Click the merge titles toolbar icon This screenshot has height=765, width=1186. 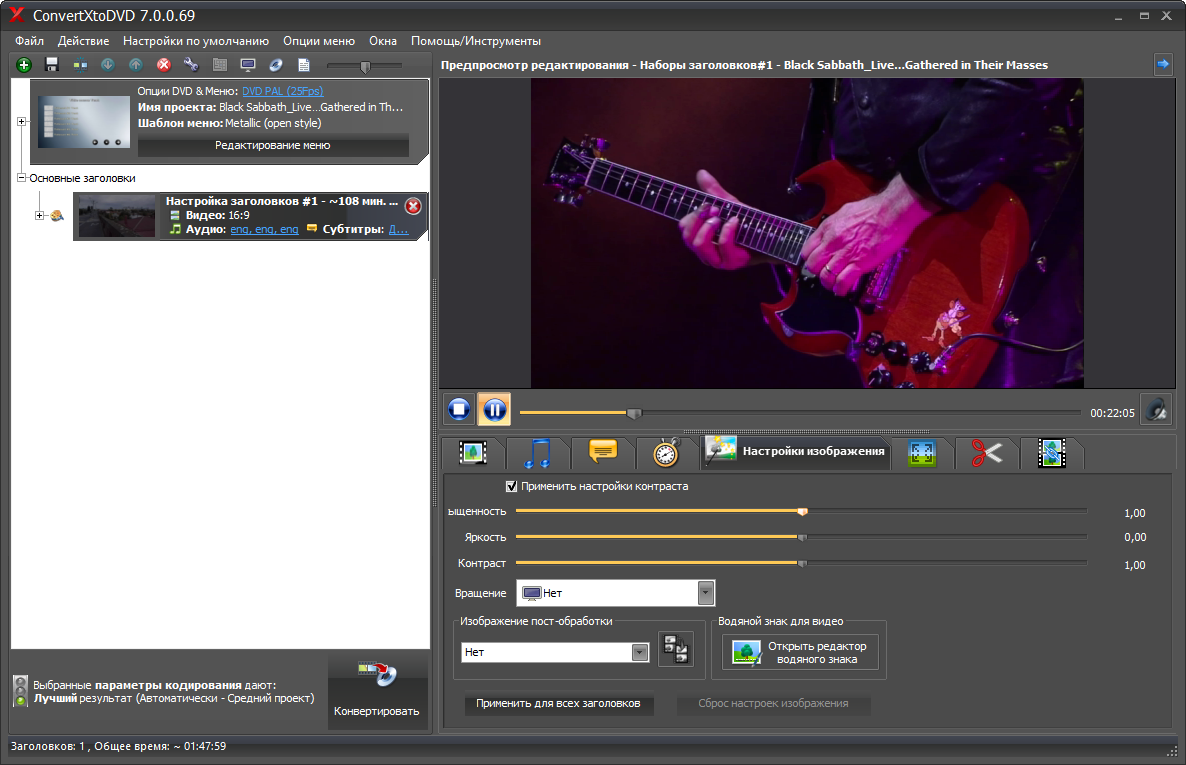coord(80,65)
